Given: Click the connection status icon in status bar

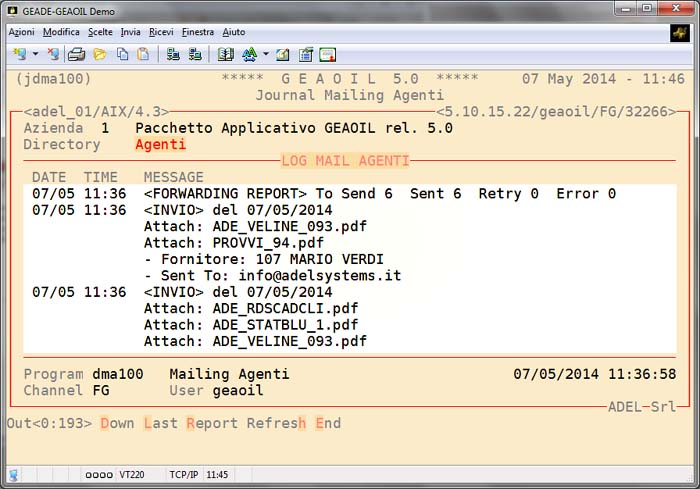Looking at the screenshot, I should [x=13, y=474].
